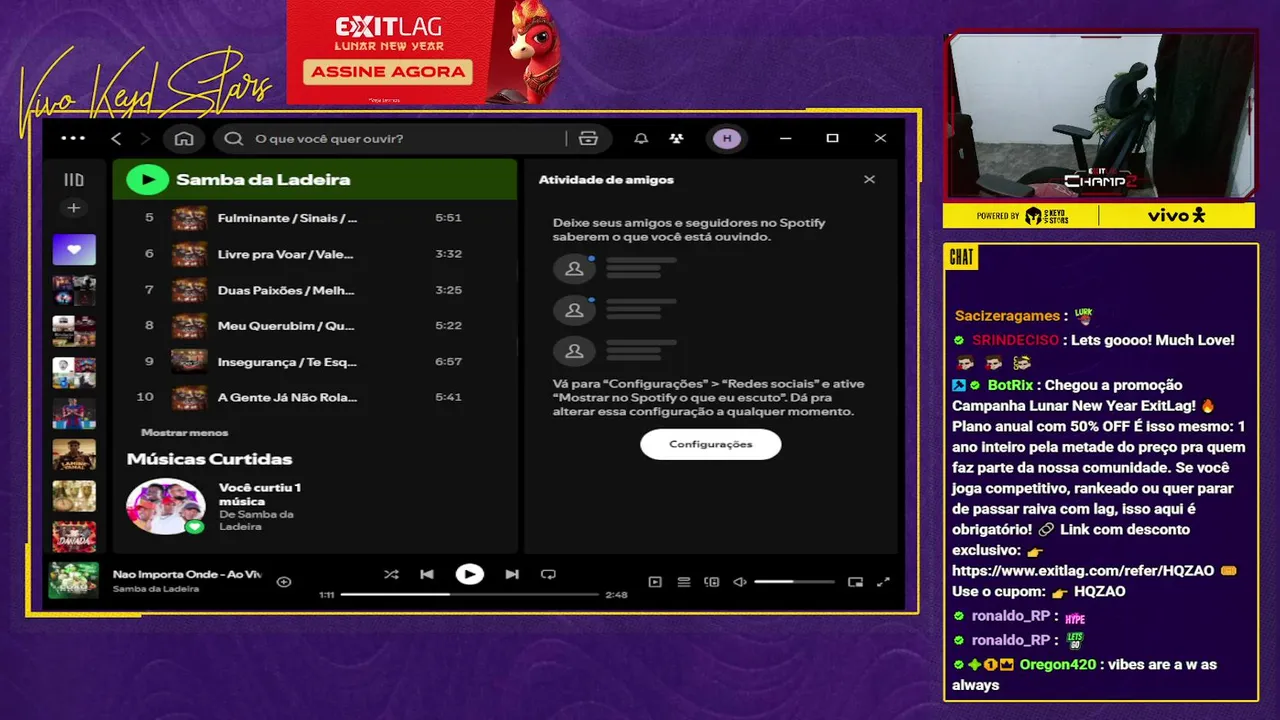Expand Your Library sidebar
The height and width of the screenshot is (720, 1280).
[74, 180]
